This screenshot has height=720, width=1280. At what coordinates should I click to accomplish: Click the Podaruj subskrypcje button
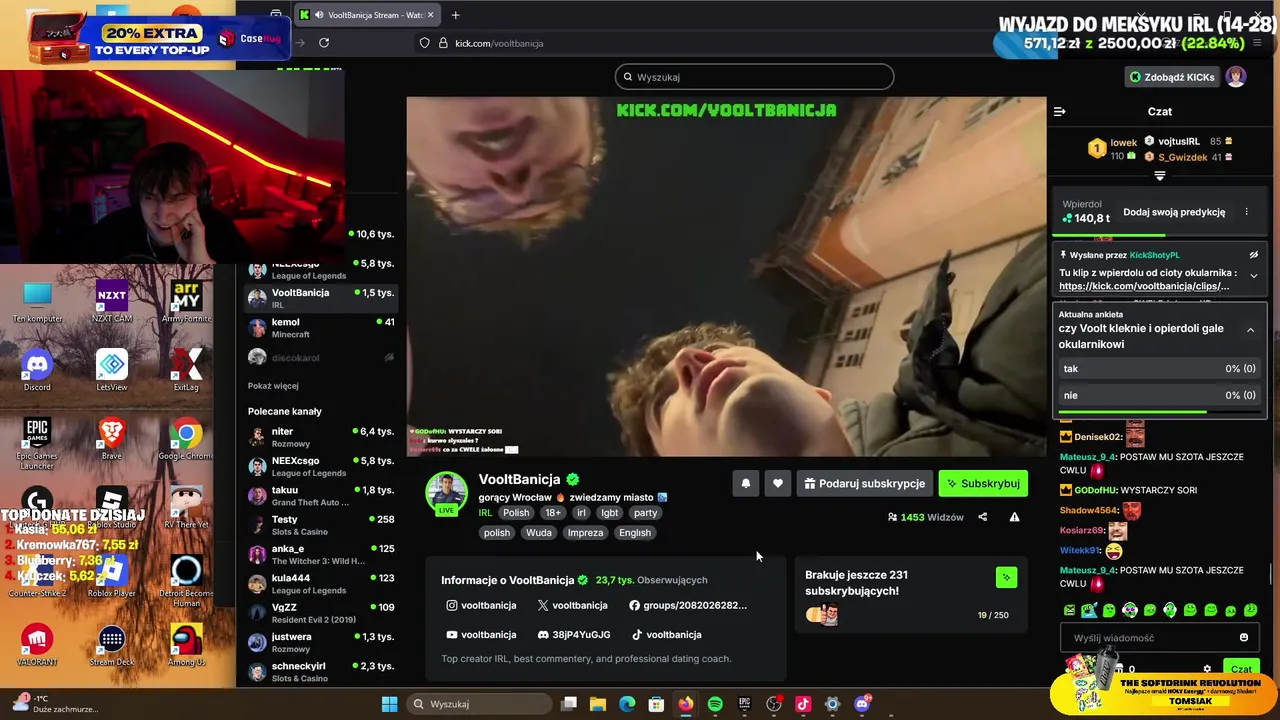click(865, 483)
